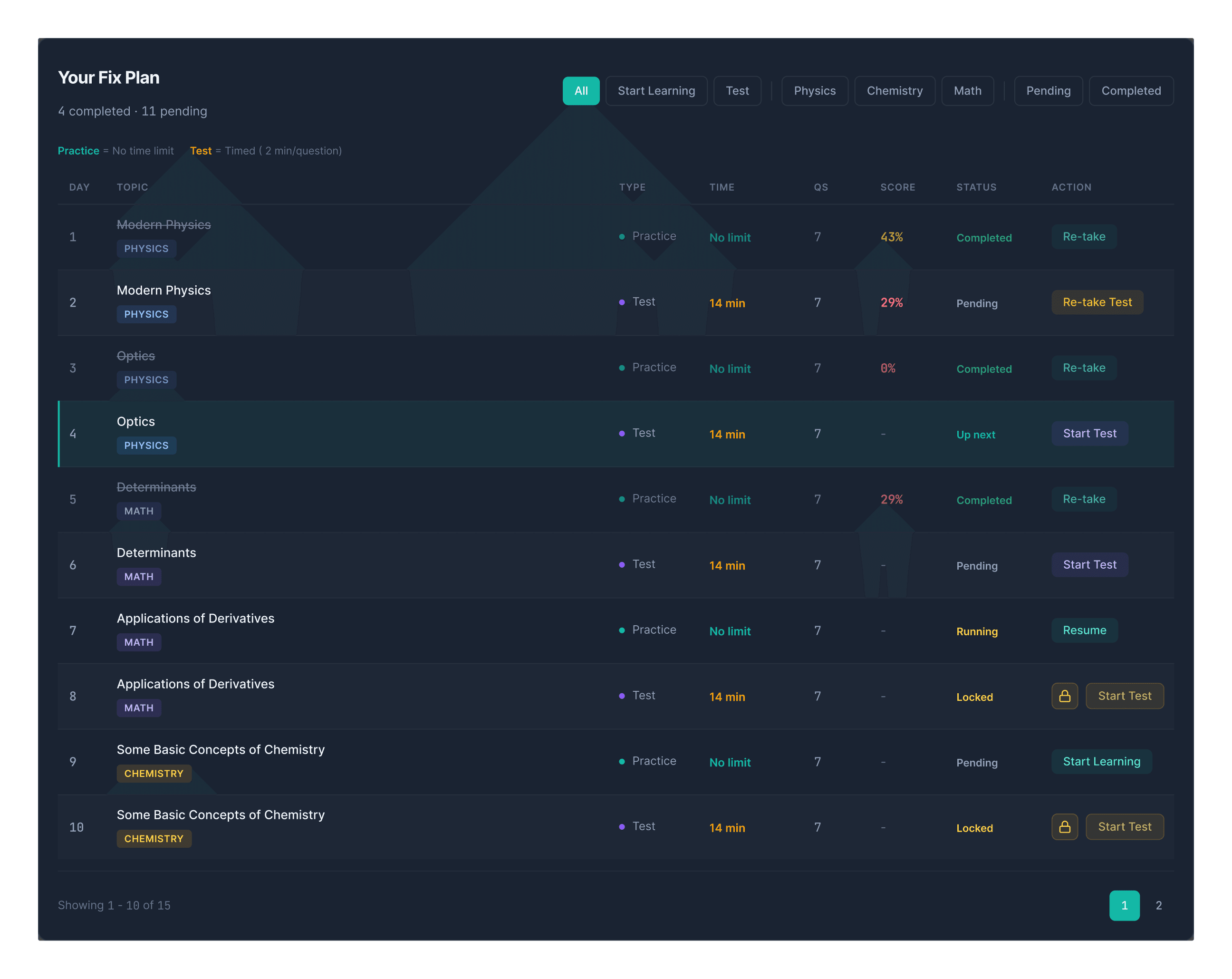
Task: Click Completed status in day 1
Action: 983,238
